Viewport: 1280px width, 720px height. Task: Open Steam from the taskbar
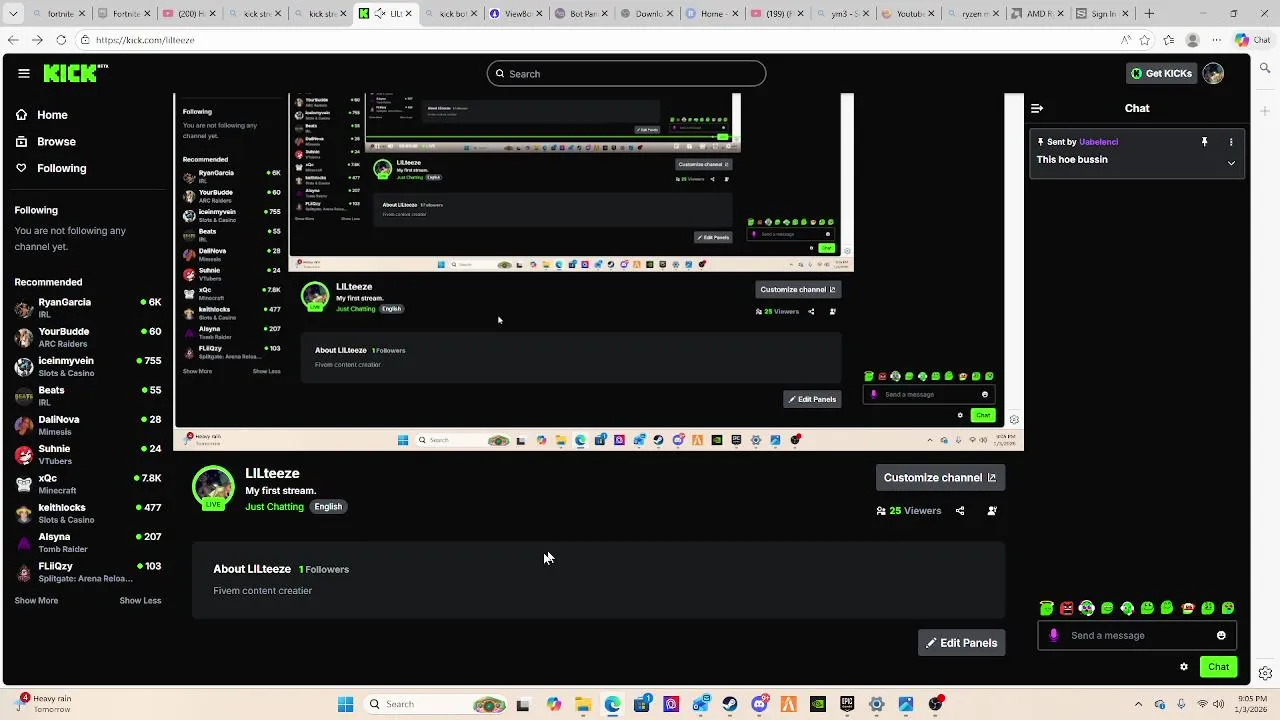pyautogui.click(x=730, y=705)
